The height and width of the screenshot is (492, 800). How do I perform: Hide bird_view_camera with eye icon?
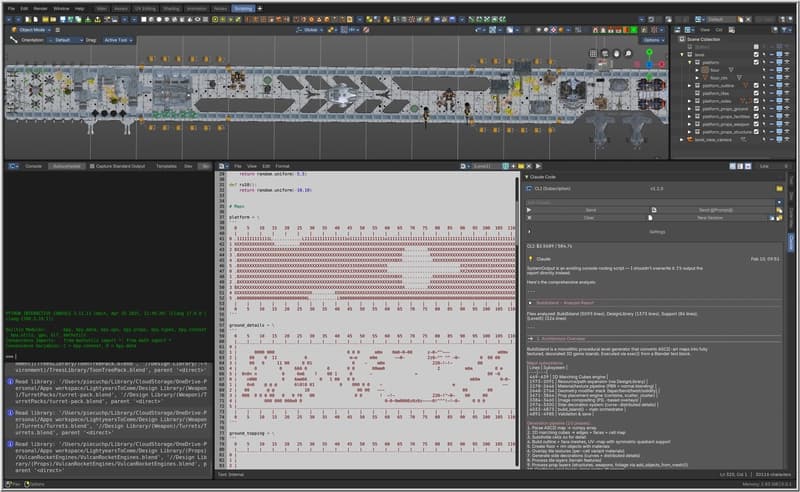(x=787, y=139)
